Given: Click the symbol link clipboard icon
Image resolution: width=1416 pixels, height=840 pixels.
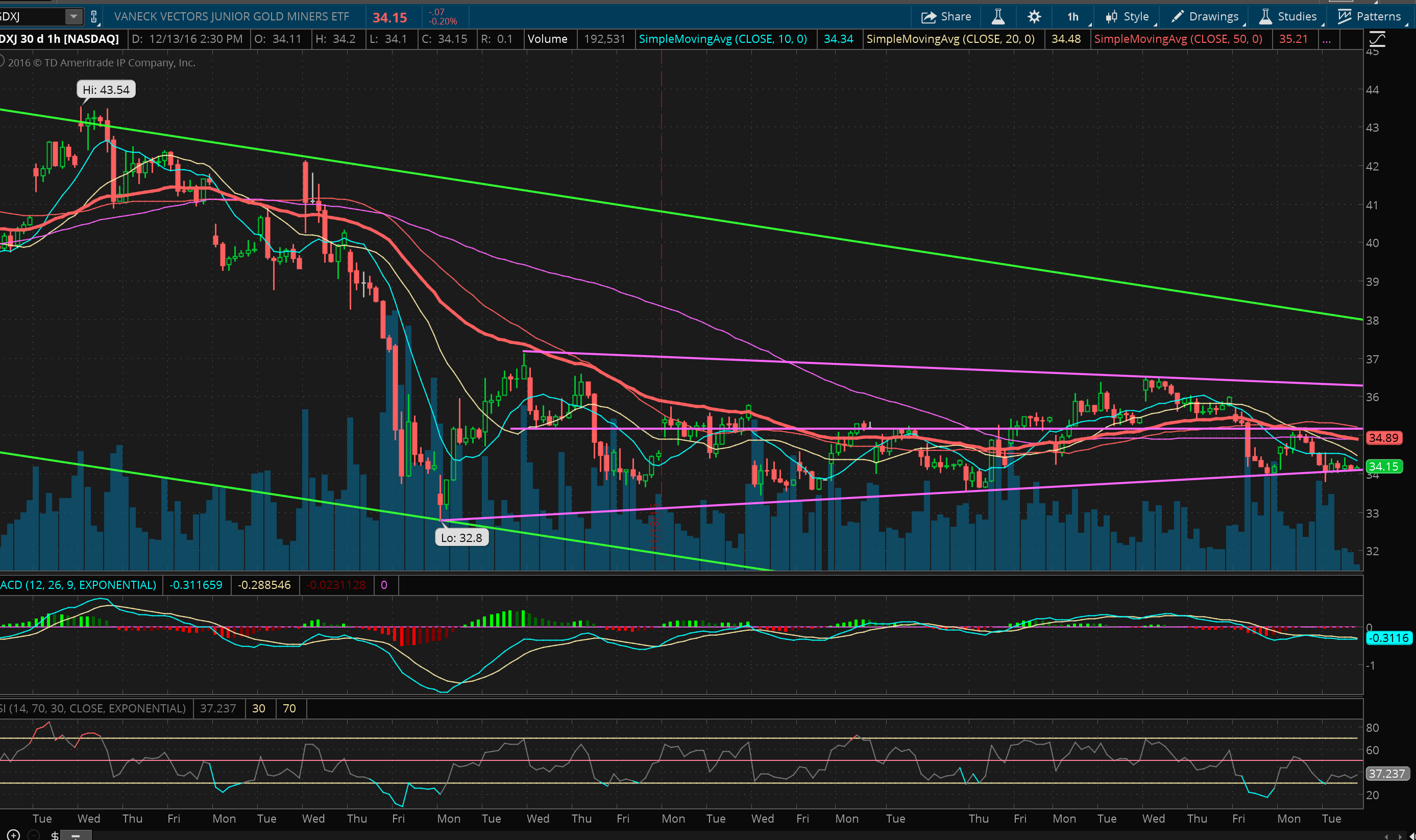Looking at the screenshot, I should [94, 16].
